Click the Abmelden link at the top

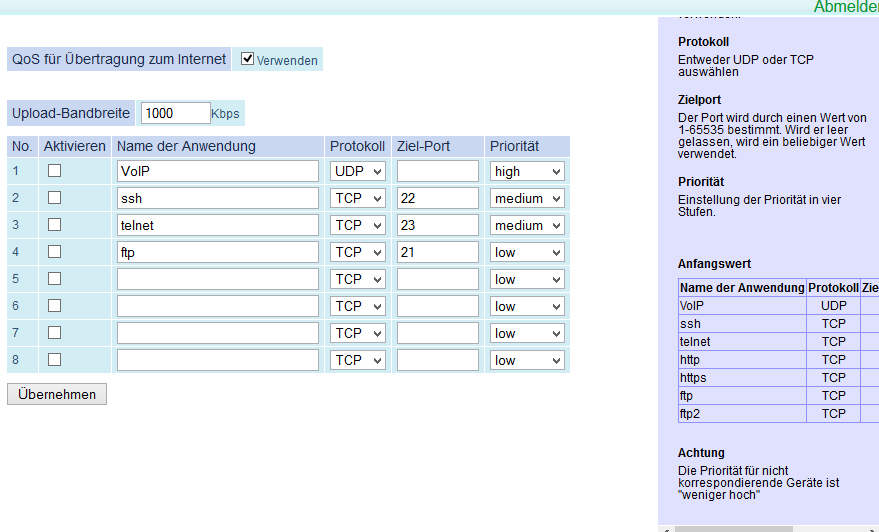pyautogui.click(x=846, y=7)
